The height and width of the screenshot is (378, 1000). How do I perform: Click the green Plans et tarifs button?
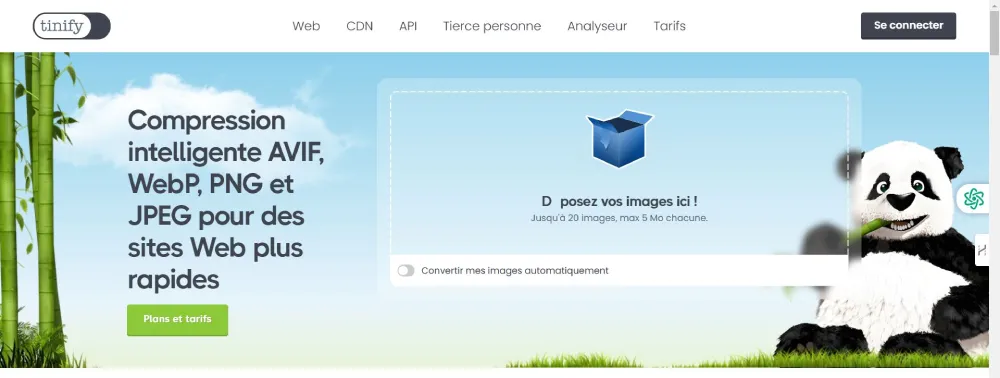click(x=177, y=320)
